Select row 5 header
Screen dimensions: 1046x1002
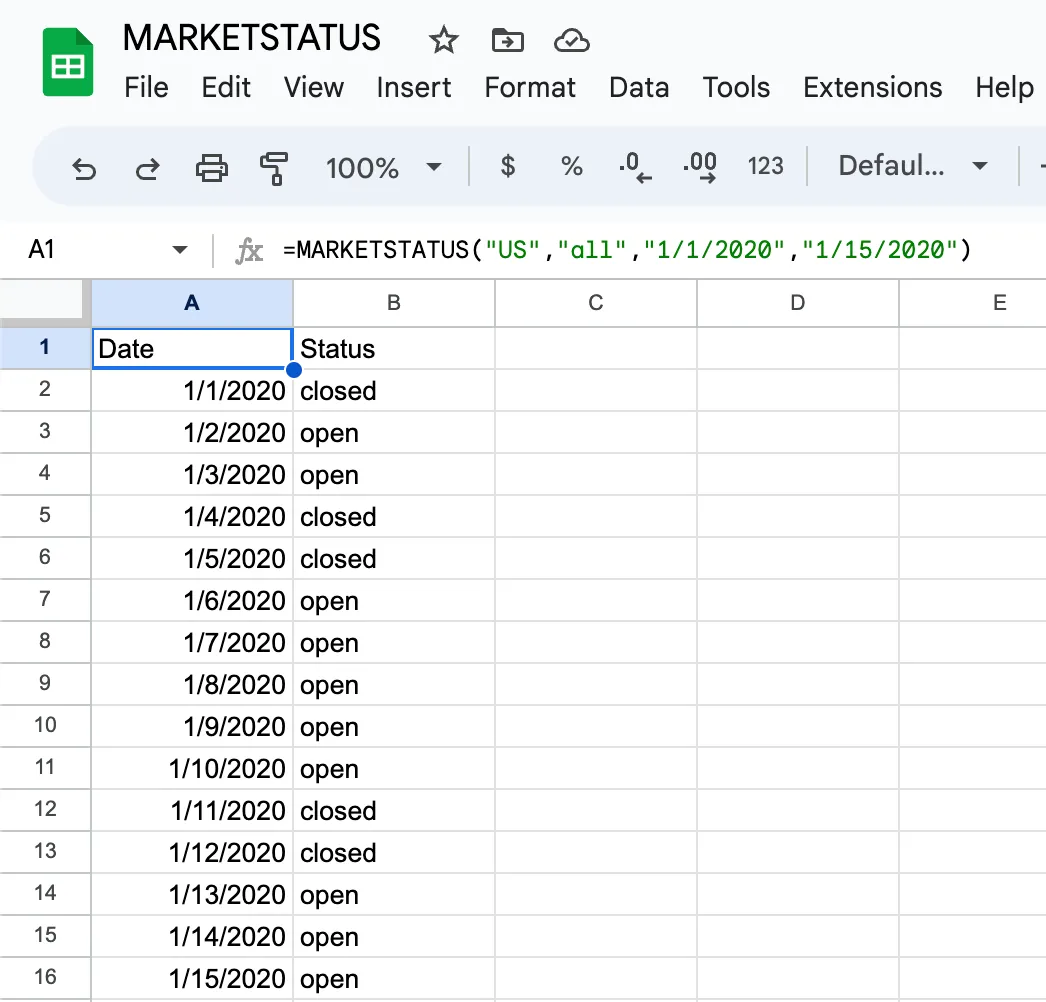pos(45,516)
